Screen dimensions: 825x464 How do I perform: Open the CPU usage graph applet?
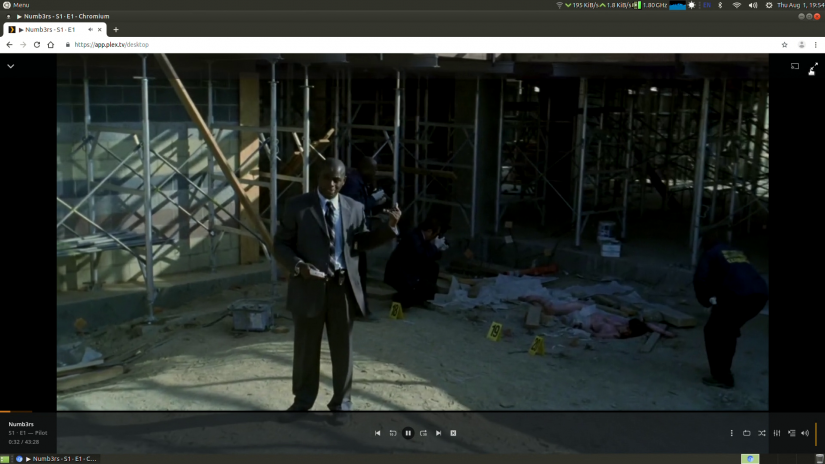coord(677,5)
